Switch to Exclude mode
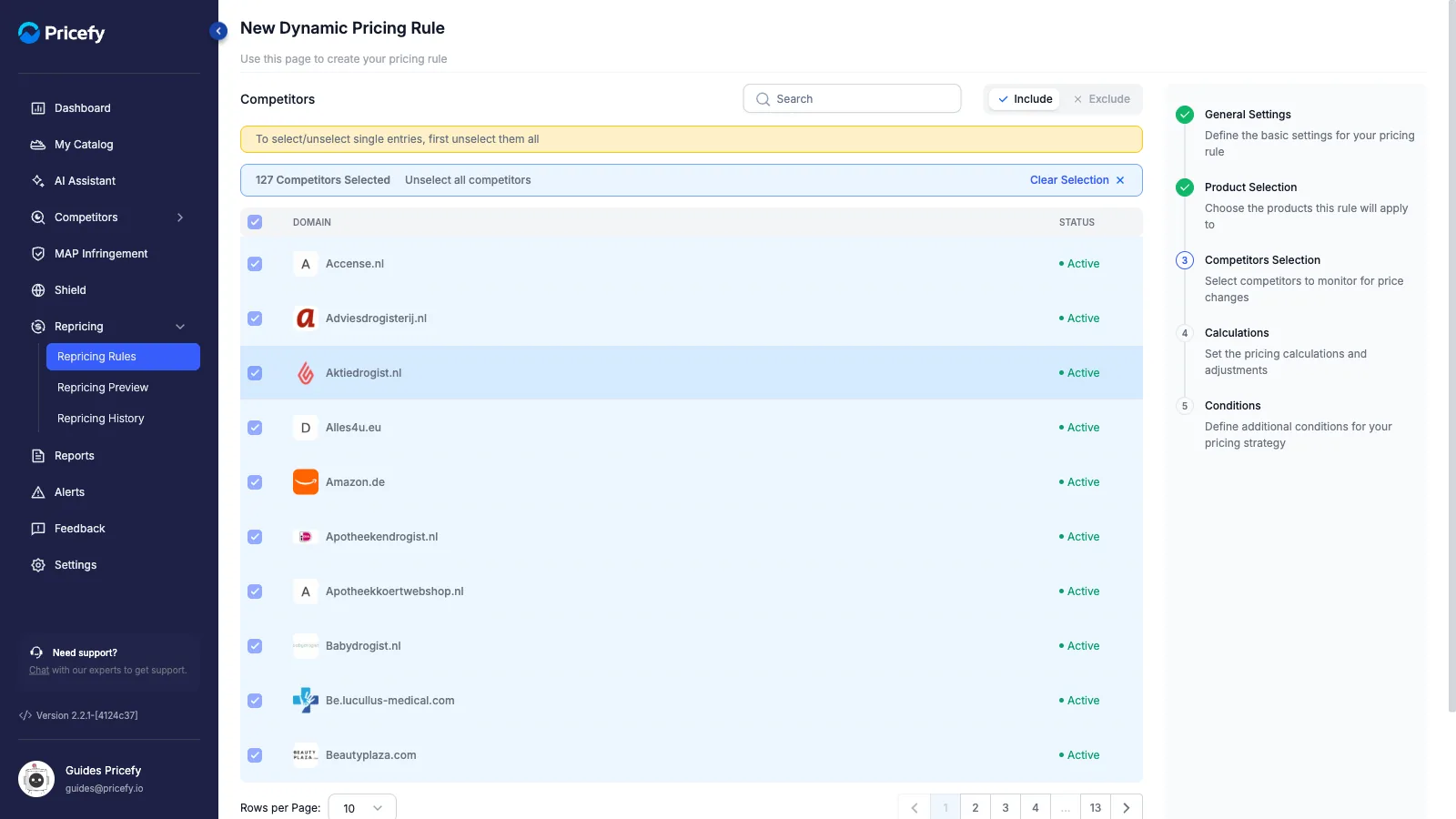 (1101, 99)
